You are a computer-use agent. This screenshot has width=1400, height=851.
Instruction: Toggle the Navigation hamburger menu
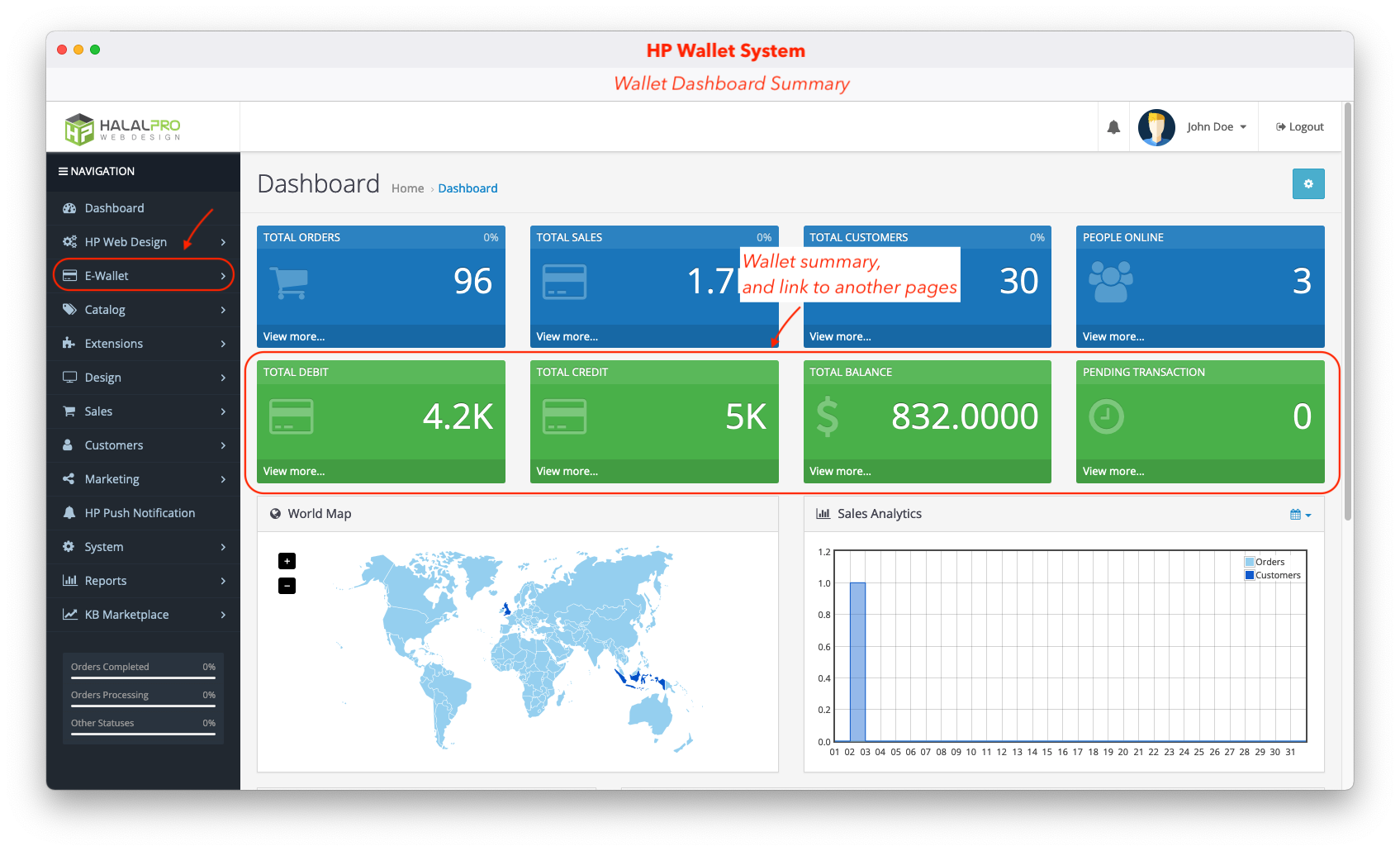(63, 172)
